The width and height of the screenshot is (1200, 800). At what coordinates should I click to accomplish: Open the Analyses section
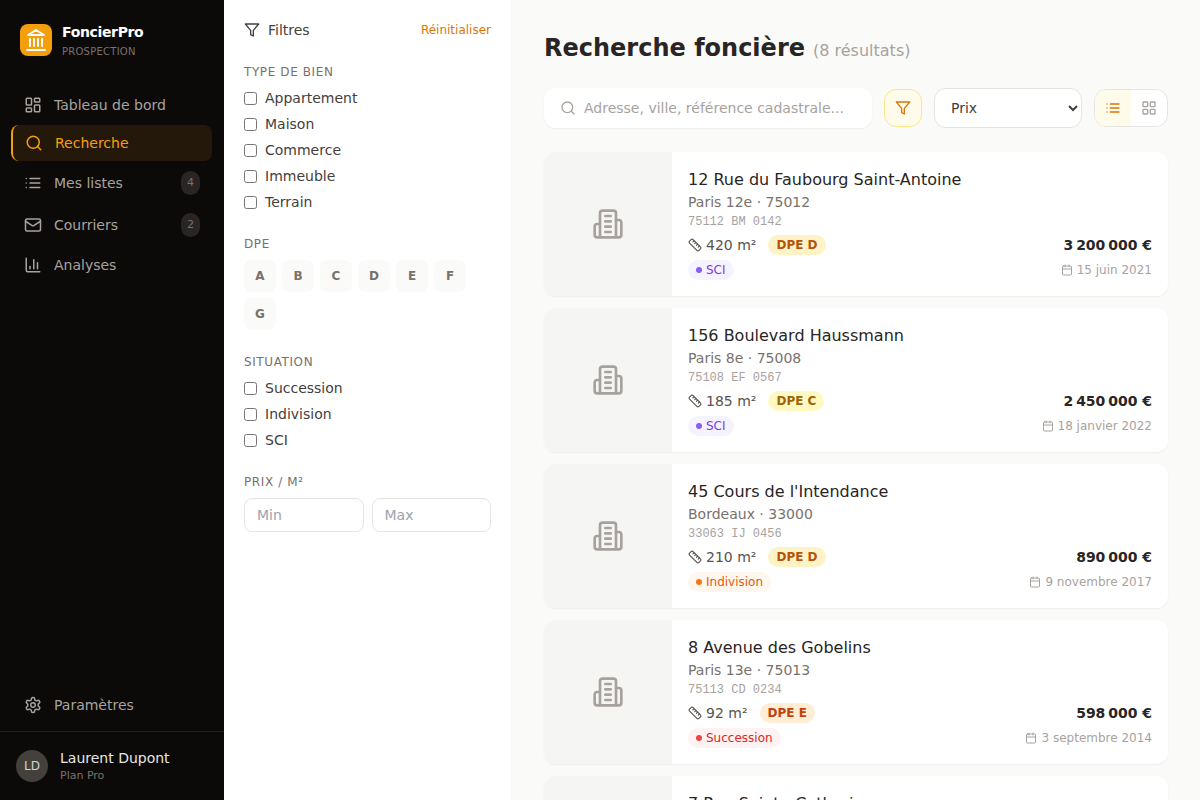click(x=111, y=265)
